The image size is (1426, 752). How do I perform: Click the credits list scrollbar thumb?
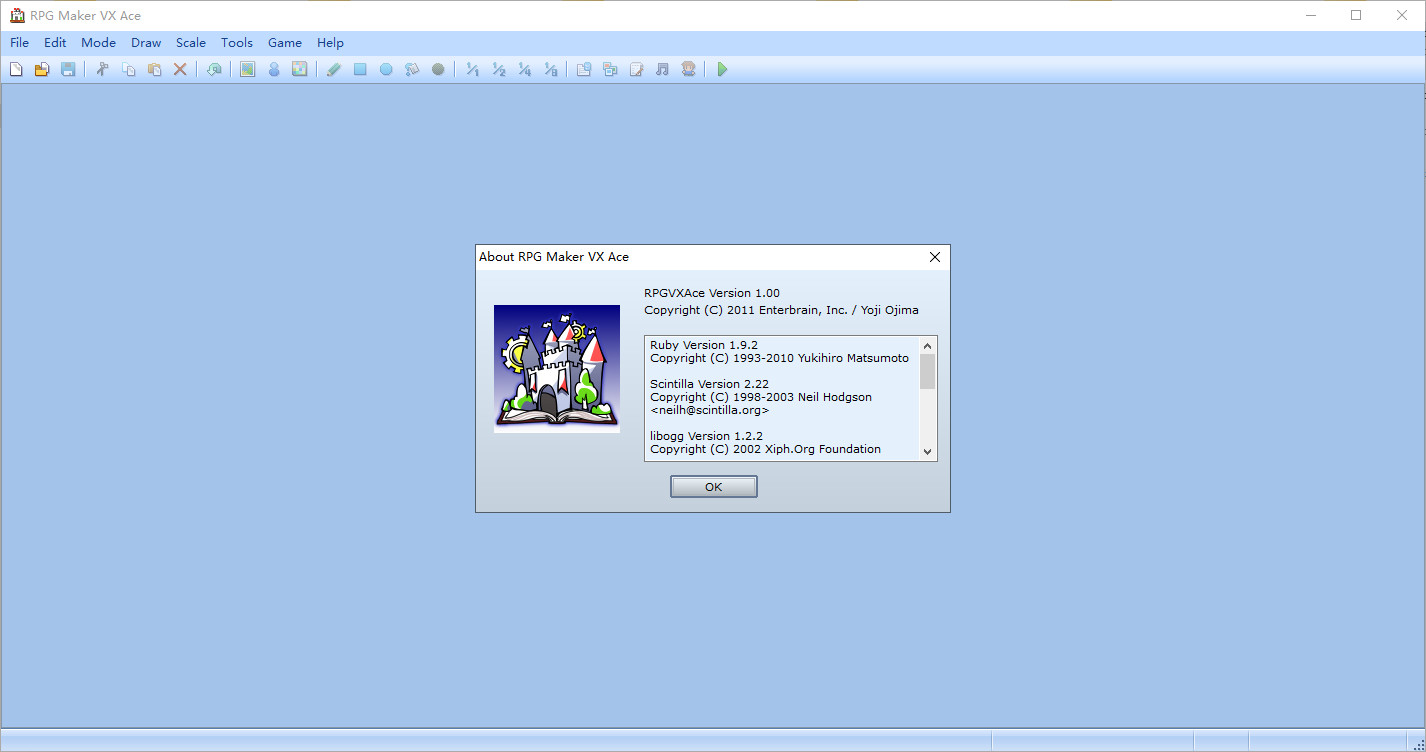[x=928, y=371]
